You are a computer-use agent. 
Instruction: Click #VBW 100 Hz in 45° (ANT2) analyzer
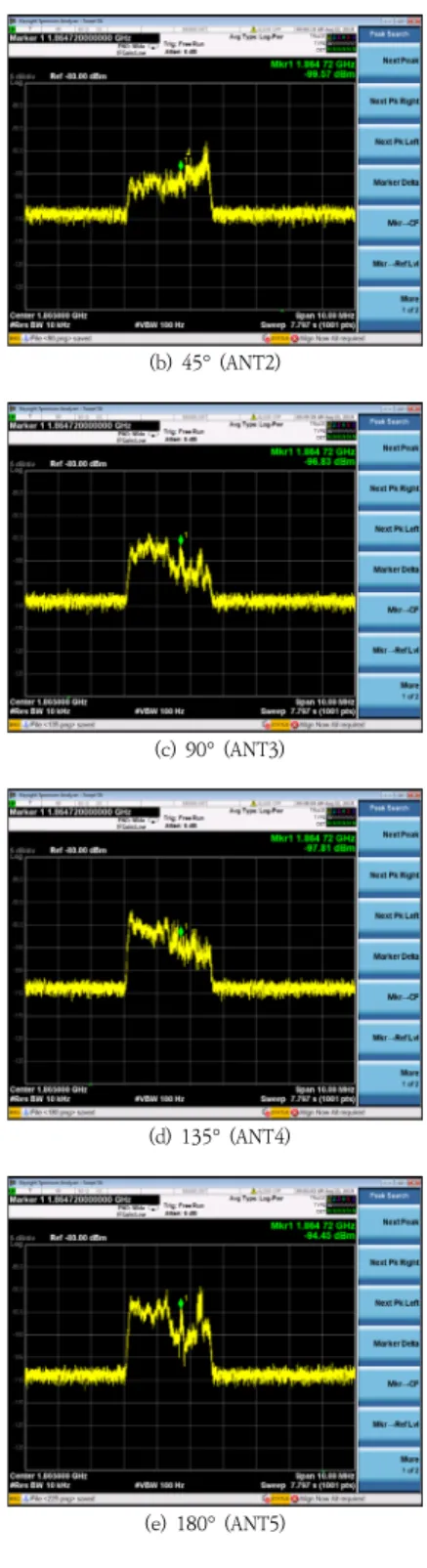(x=159, y=327)
